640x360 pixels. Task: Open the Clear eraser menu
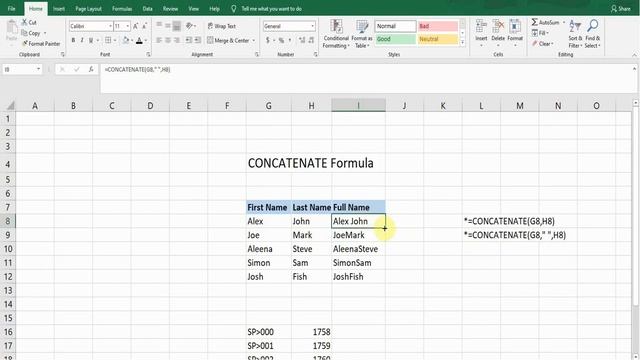click(542, 43)
